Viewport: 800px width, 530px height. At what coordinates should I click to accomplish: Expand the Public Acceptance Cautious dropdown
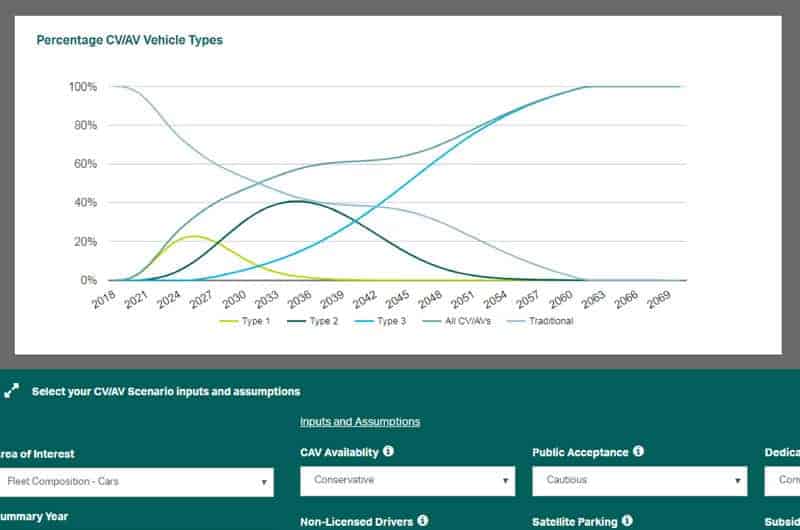pyautogui.click(x=639, y=480)
